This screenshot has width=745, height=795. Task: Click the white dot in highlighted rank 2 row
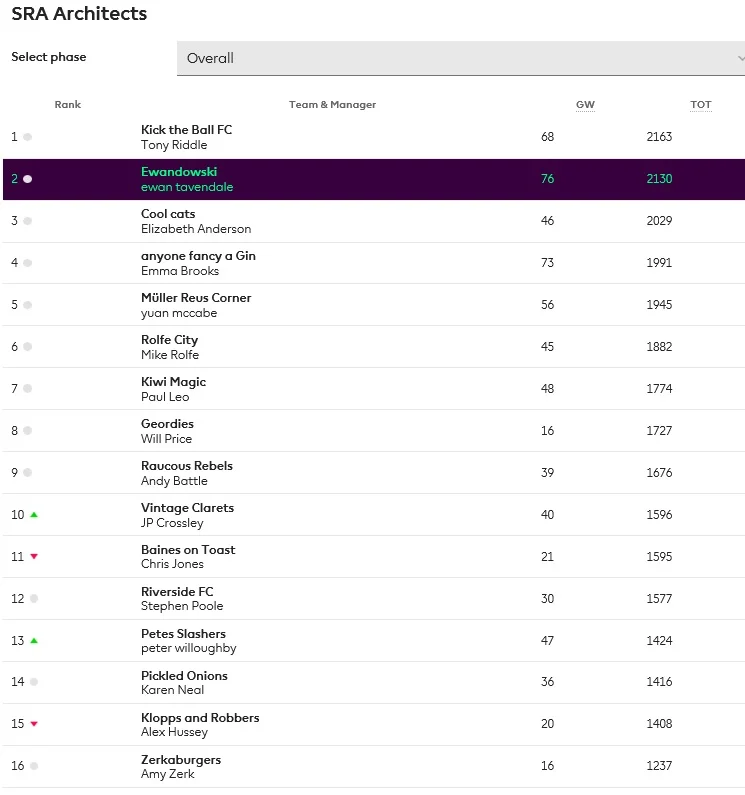[27, 179]
